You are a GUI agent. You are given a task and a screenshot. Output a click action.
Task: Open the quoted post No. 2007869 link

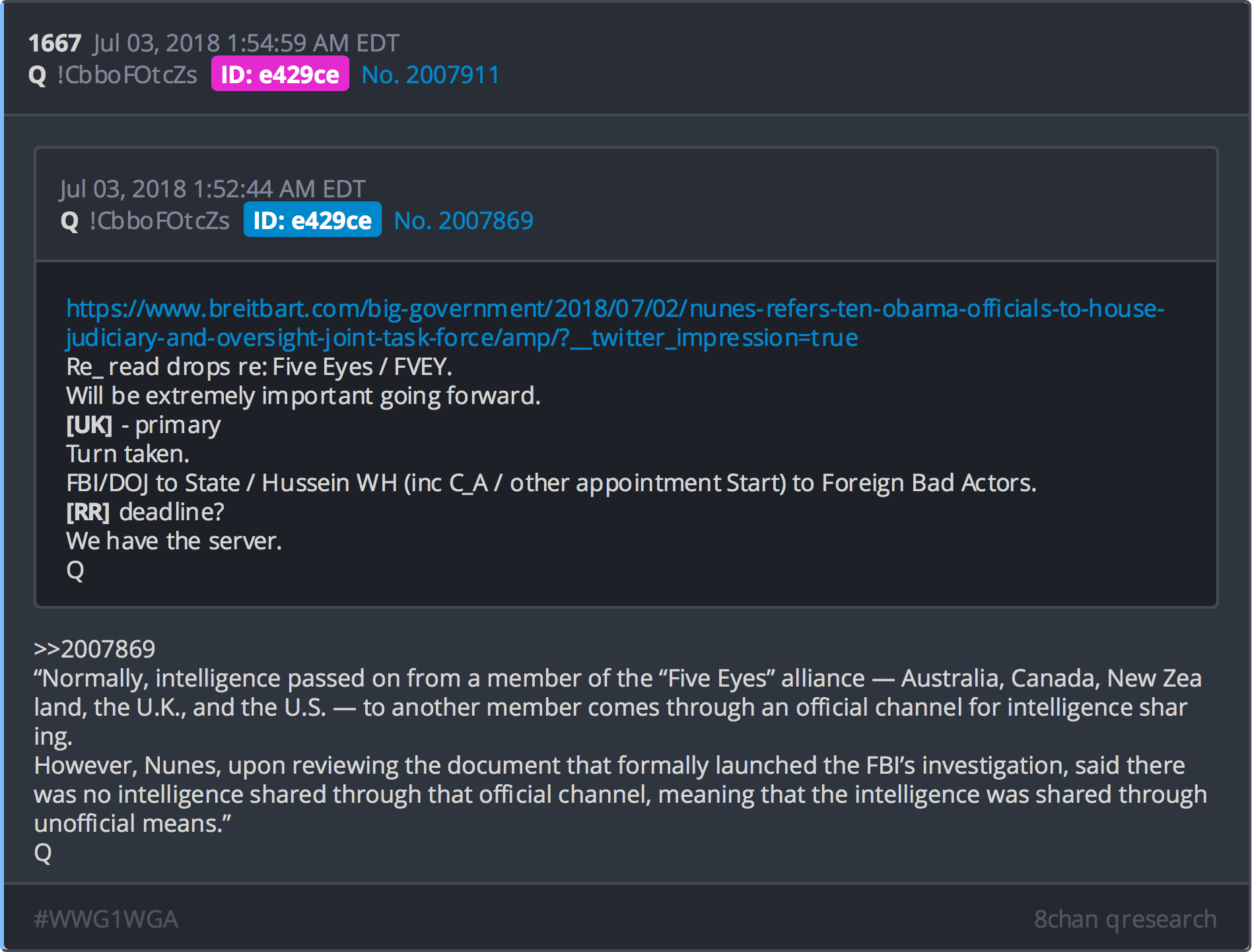coord(463,221)
